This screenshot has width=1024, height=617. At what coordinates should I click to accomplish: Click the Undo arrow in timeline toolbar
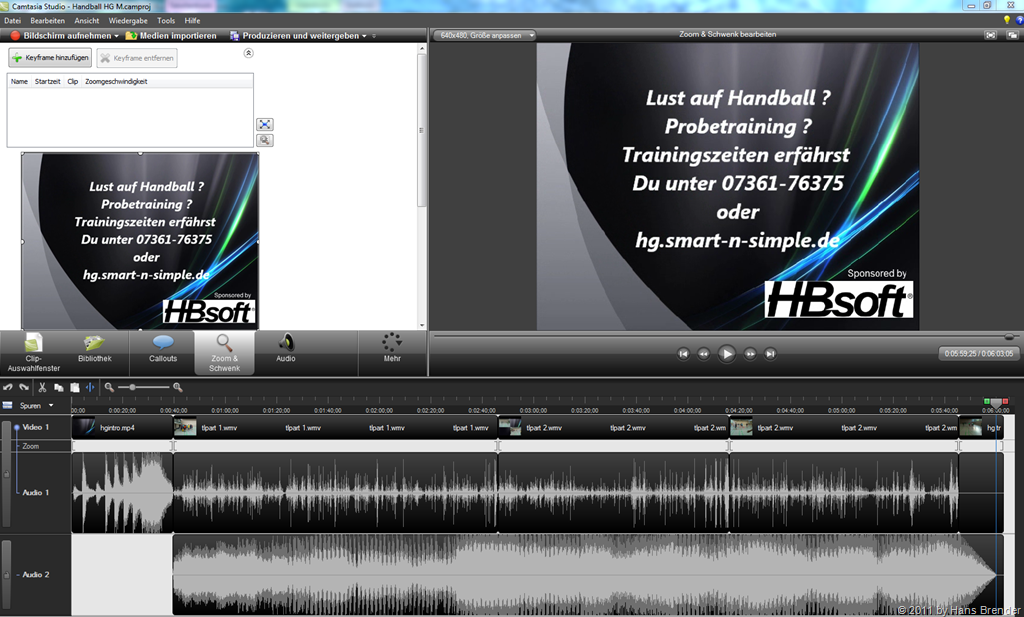tap(8, 387)
